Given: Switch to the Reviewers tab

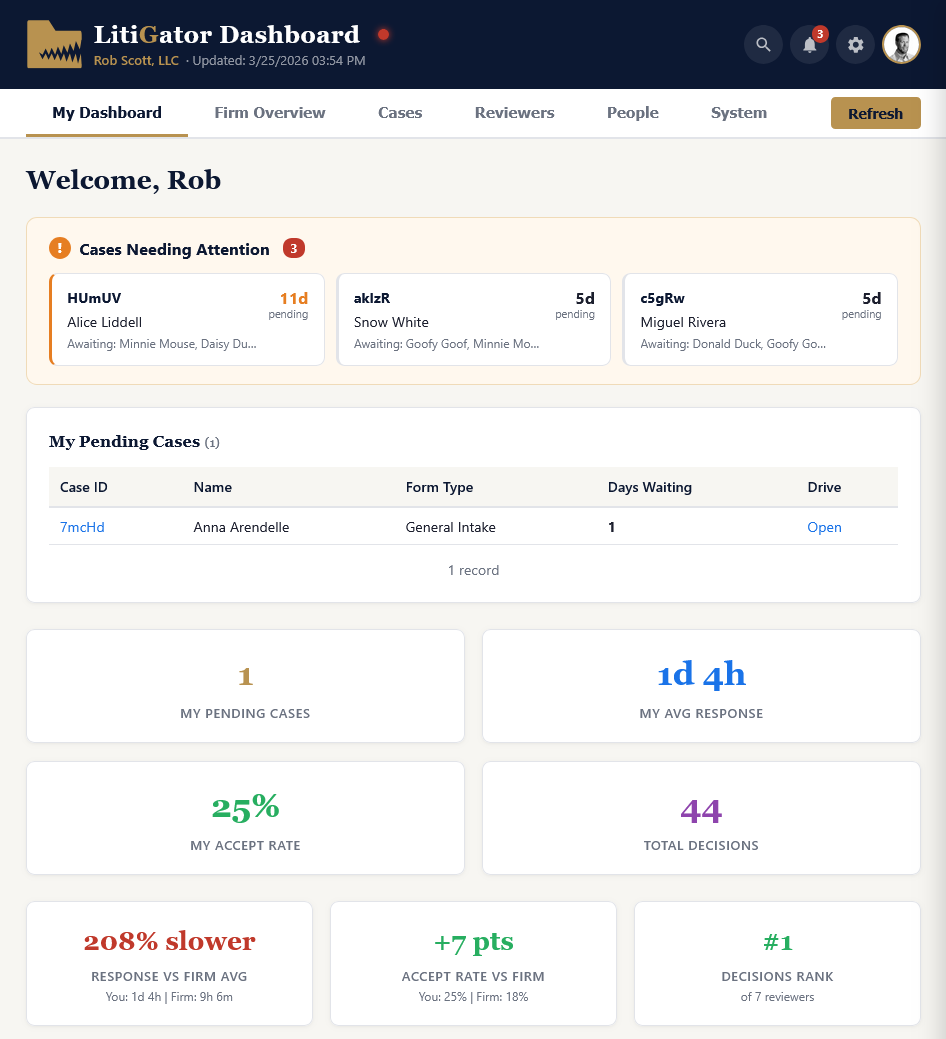Looking at the screenshot, I should (x=514, y=113).
